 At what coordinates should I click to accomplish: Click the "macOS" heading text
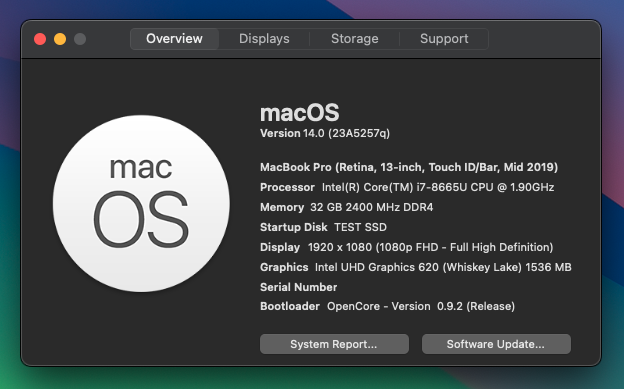(x=300, y=113)
